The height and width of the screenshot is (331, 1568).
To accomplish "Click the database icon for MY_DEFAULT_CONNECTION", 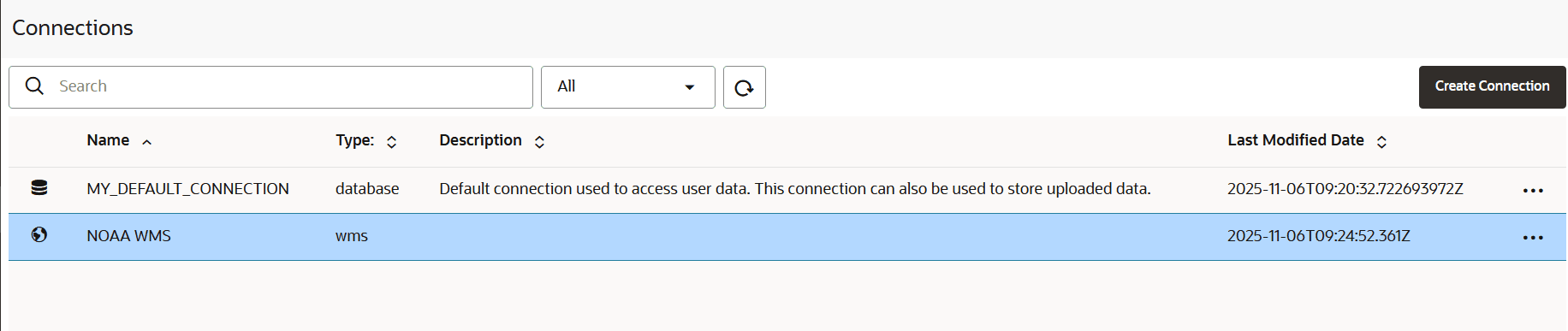I will click(x=39, y=187).
